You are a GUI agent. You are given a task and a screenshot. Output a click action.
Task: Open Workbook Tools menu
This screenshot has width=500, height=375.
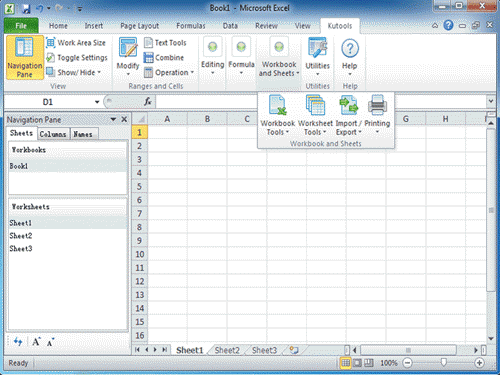278,115
